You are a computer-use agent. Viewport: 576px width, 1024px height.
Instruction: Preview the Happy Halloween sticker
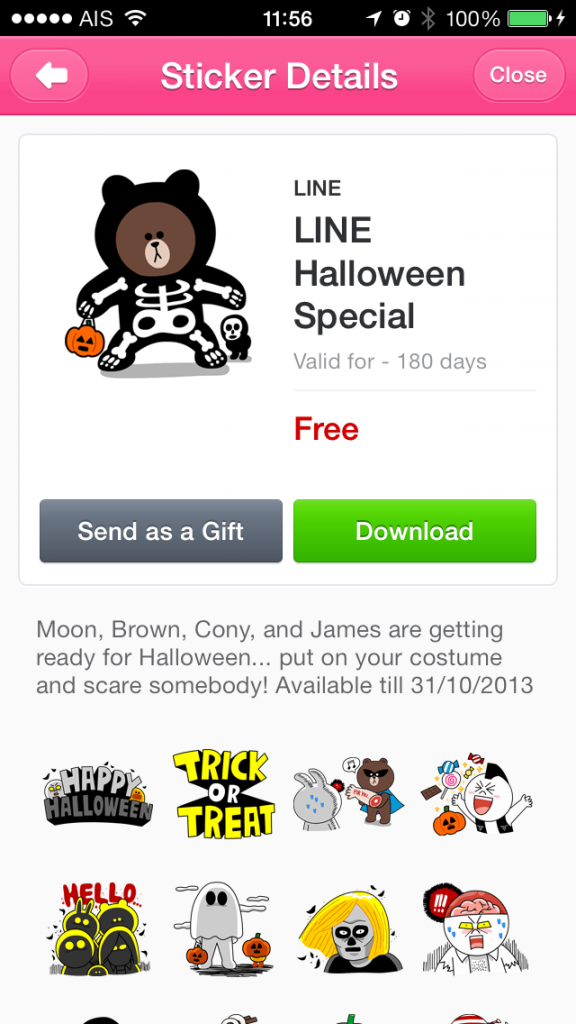click(x=98, y=793)
